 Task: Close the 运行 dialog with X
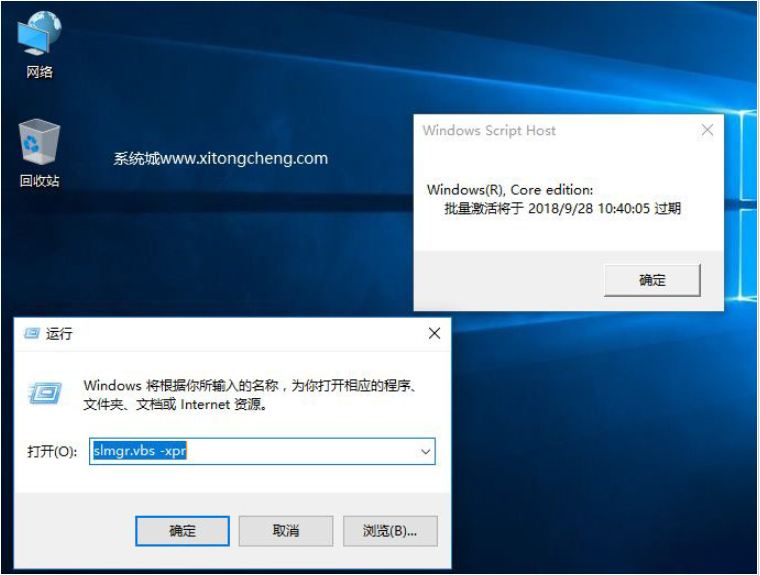(434, 334)
